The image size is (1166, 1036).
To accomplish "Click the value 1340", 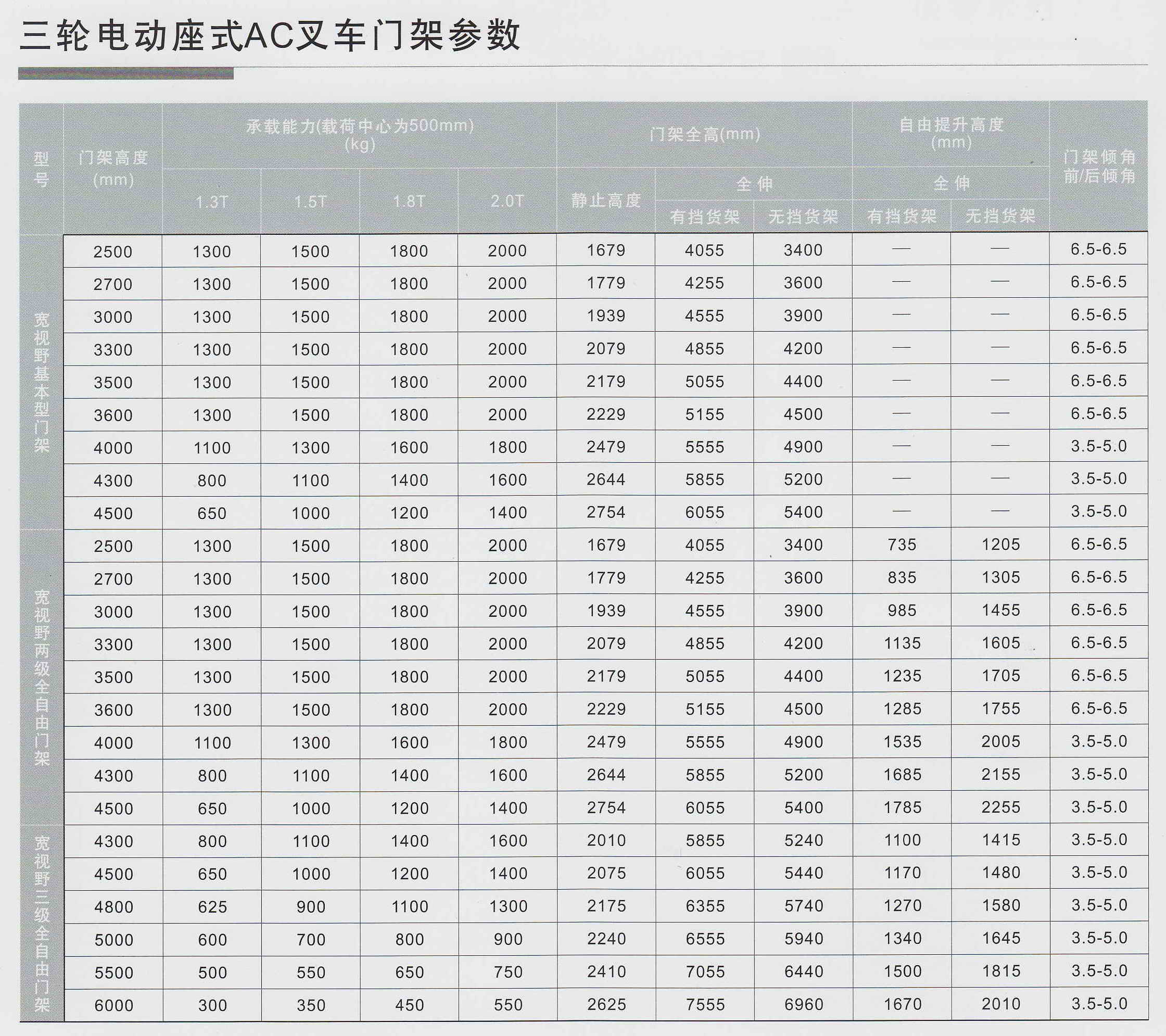I will pyautogui.click(x=903, y=938).
